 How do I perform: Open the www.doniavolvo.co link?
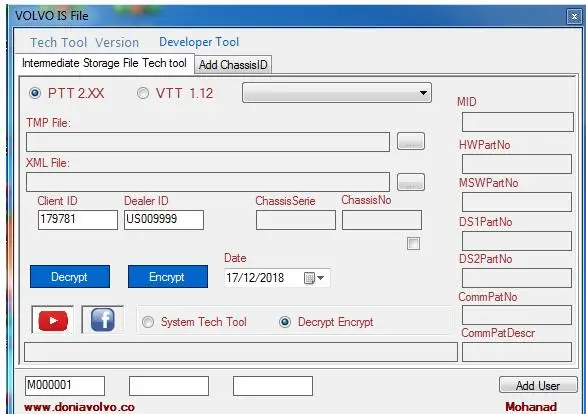pos(79,407)
